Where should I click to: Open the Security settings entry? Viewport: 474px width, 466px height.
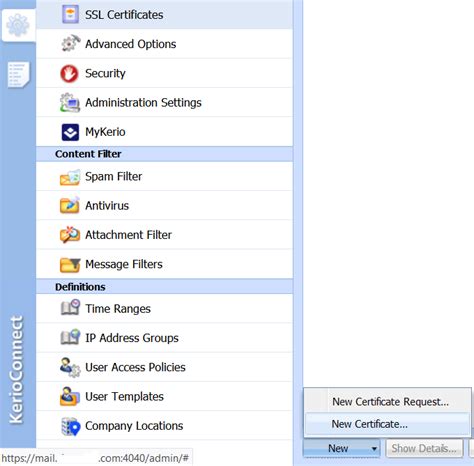coord(164,73)
